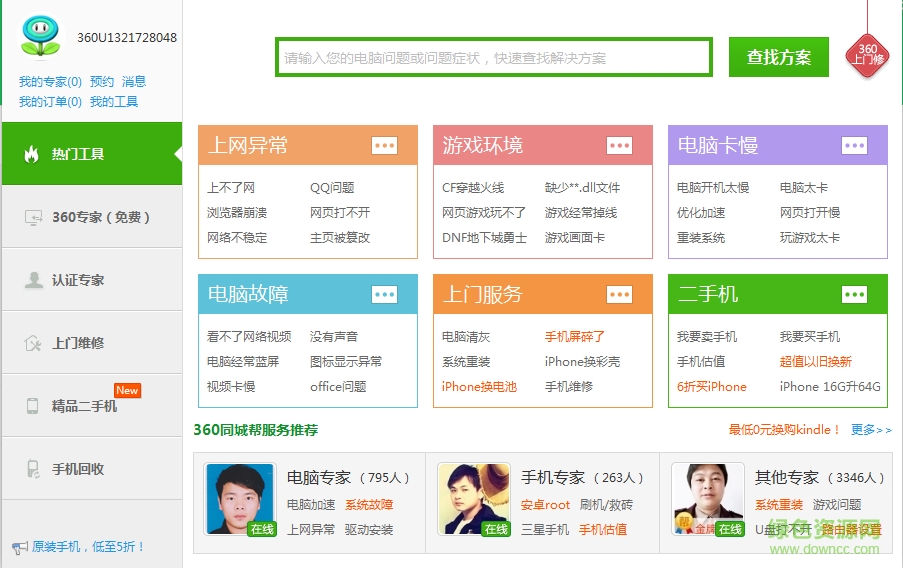Select 上不了网 under 上网异常
The width and height of the screenshot is (903, 568).
(231, 188)
